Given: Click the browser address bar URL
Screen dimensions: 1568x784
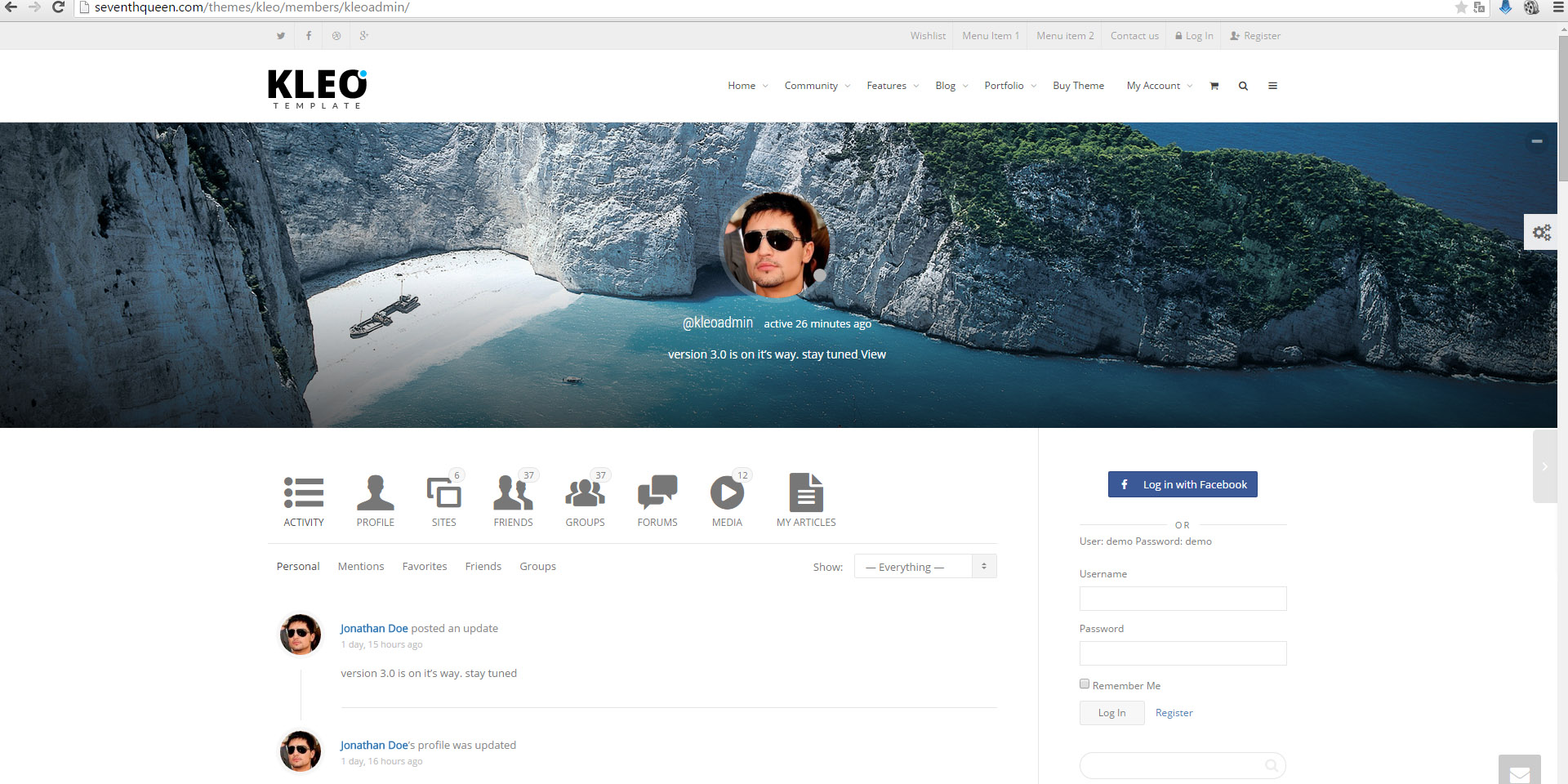Looking at the screenshot, I should pos(252,7).
